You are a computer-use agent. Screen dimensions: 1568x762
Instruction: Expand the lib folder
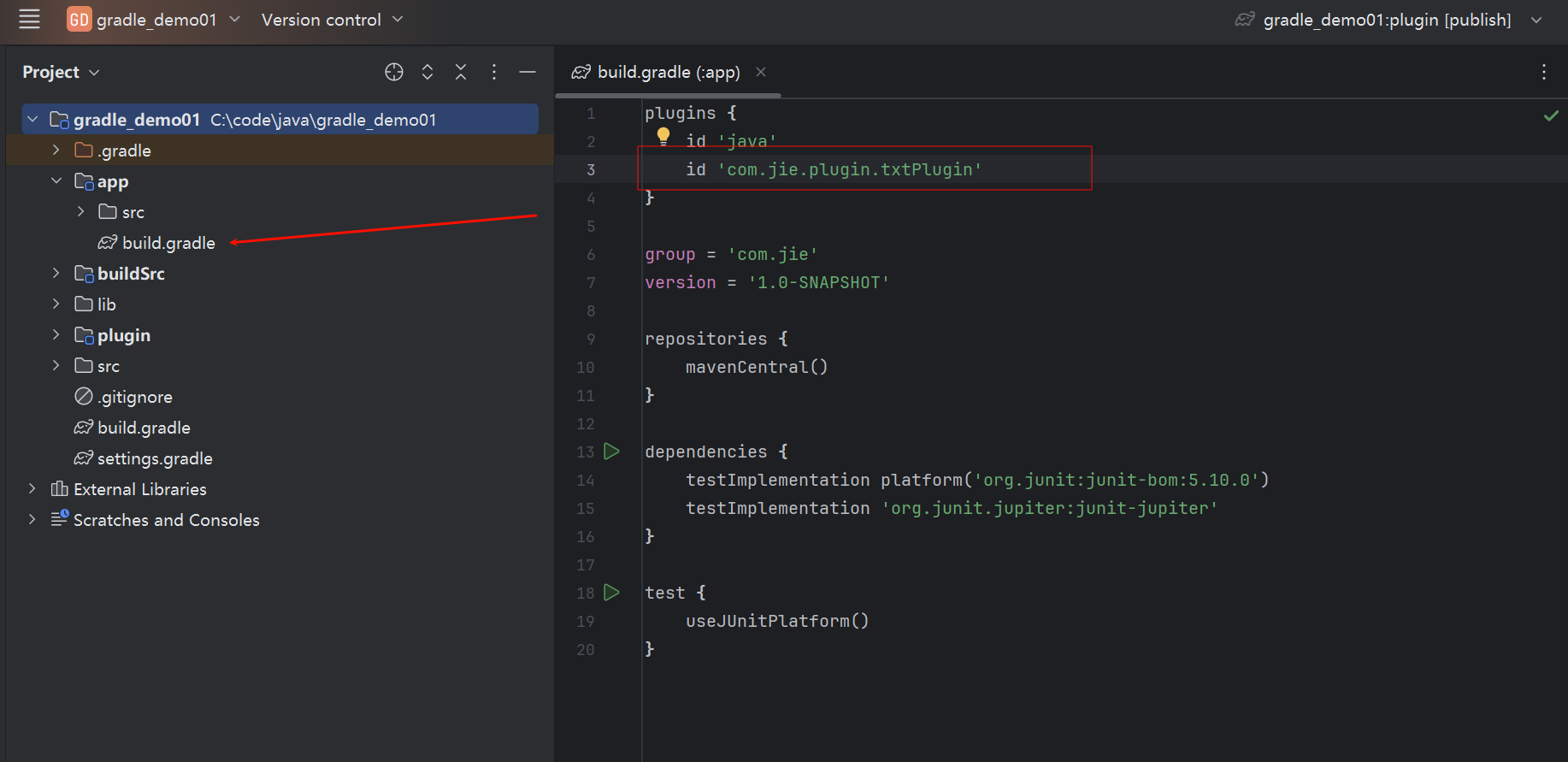coord(56,304)
